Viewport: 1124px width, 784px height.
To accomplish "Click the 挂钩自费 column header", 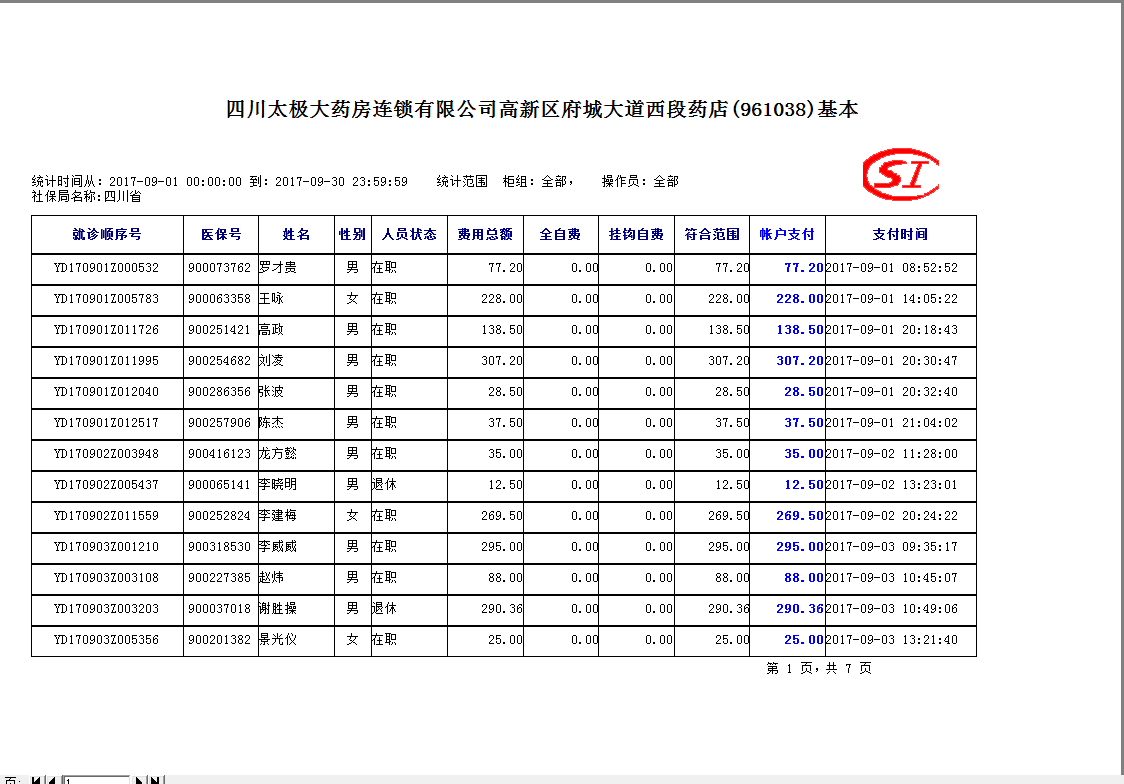I will [x=637, y=234].
